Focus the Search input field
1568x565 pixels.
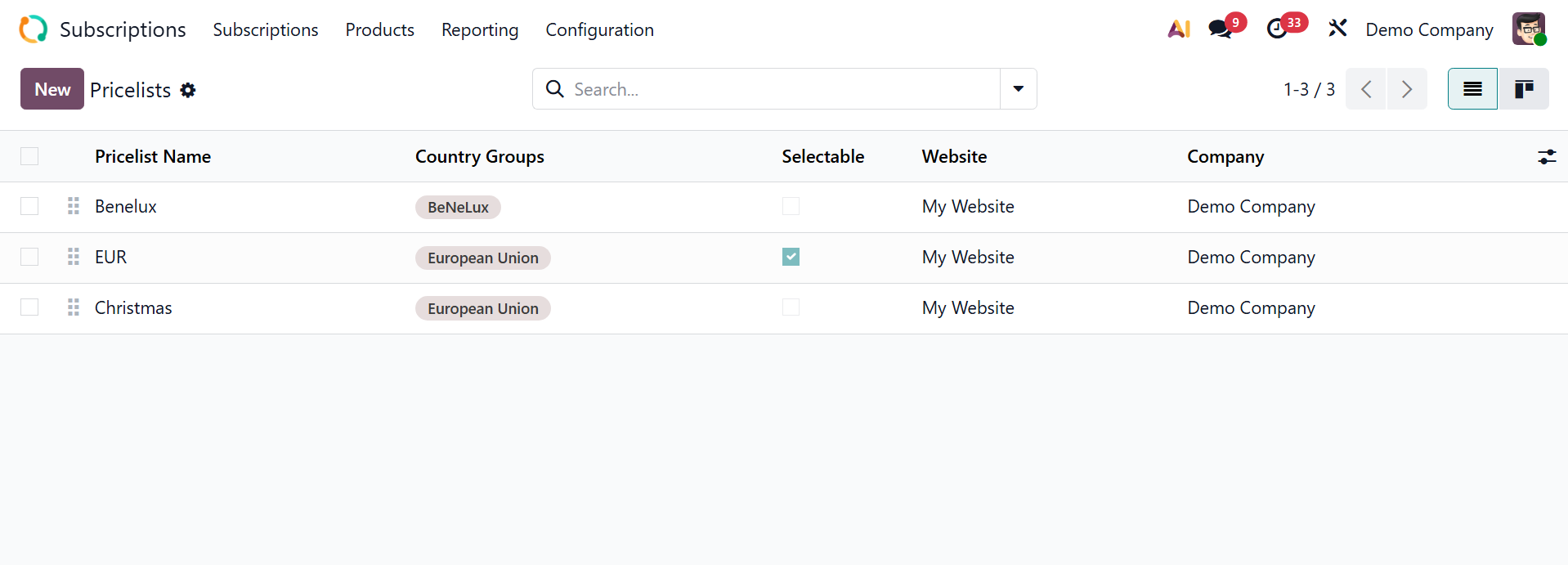(x=777, y=89)
